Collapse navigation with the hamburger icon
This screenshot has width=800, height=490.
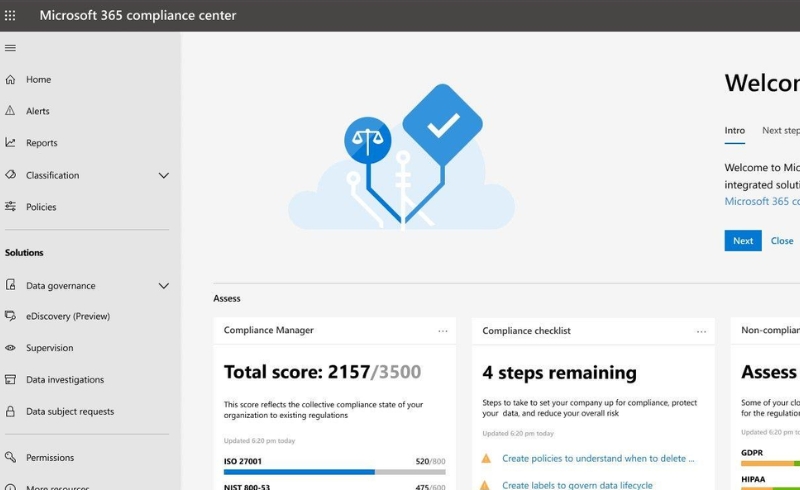click(10, 48)
